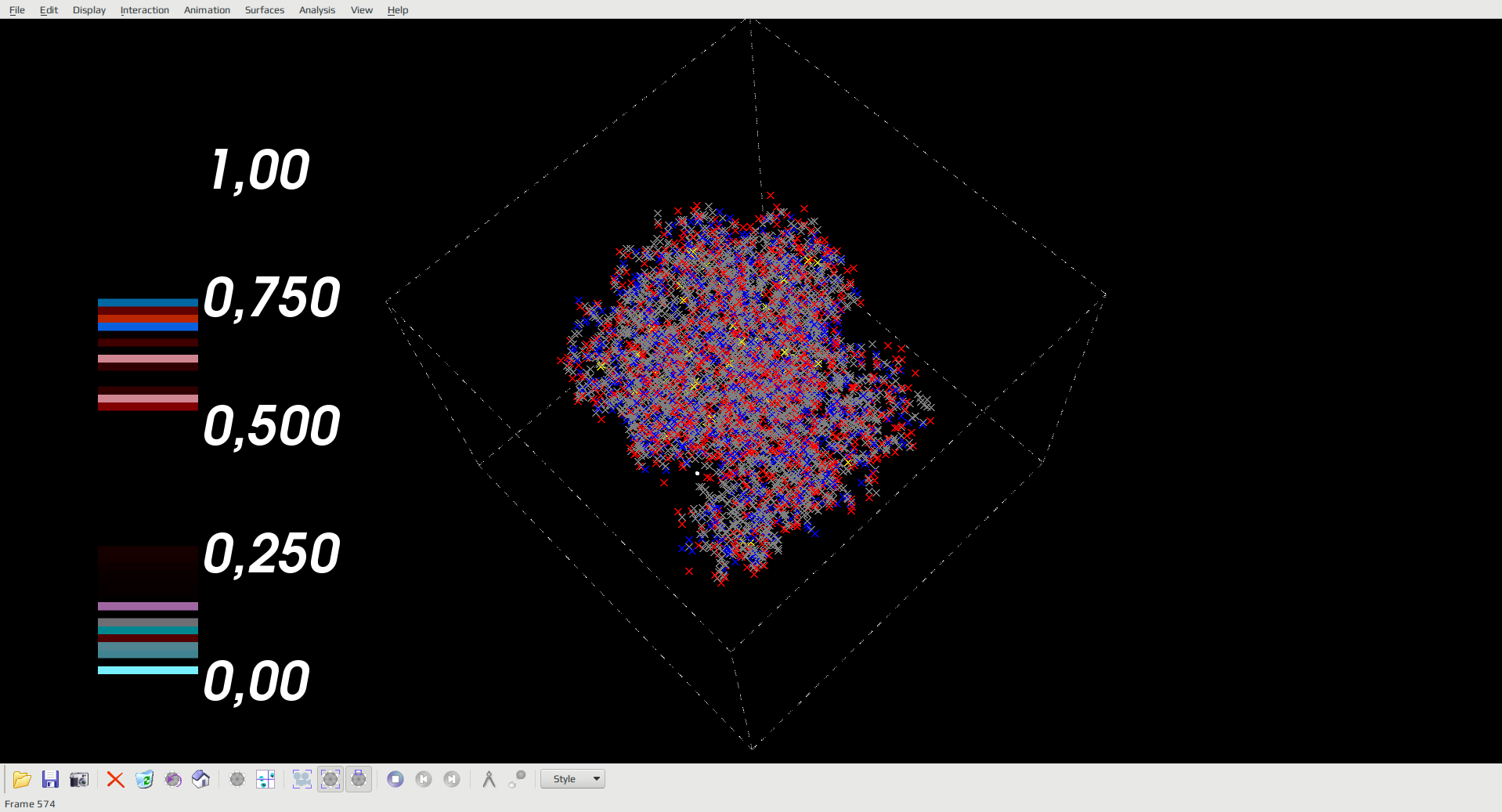Step to the previous frame
The height and width of the screenshot is (812, 1502).
tap(424, 779)
